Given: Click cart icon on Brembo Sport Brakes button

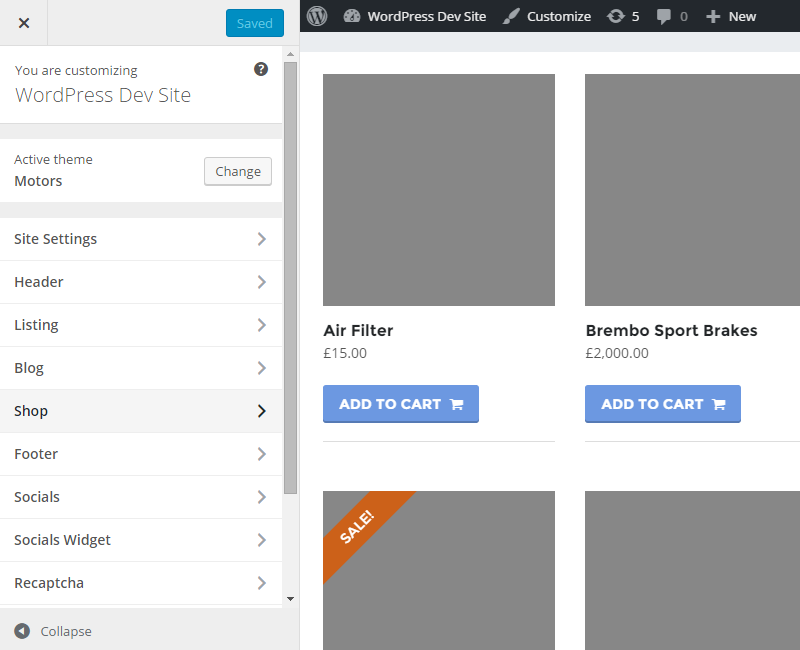Looking at the screenshot, I should (719, 405).
